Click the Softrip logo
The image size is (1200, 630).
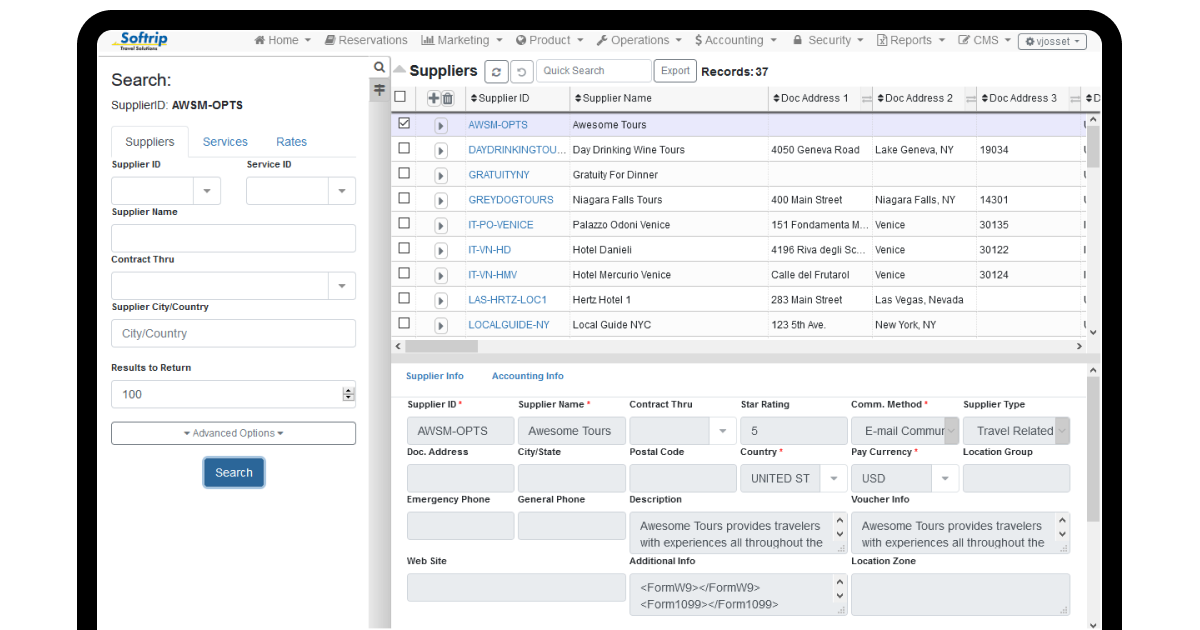(140, 41)
